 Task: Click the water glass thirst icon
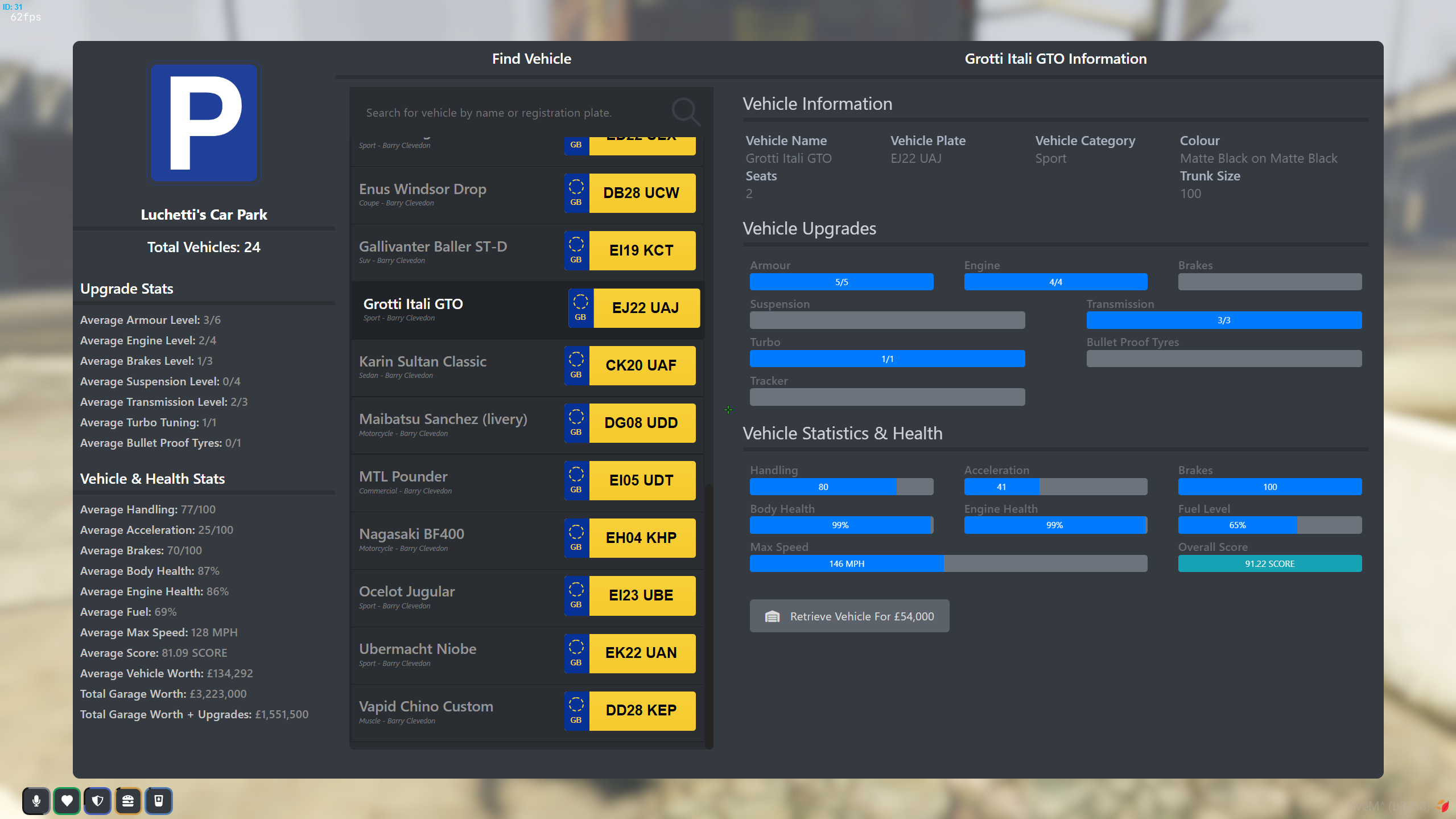click(159, 801)
